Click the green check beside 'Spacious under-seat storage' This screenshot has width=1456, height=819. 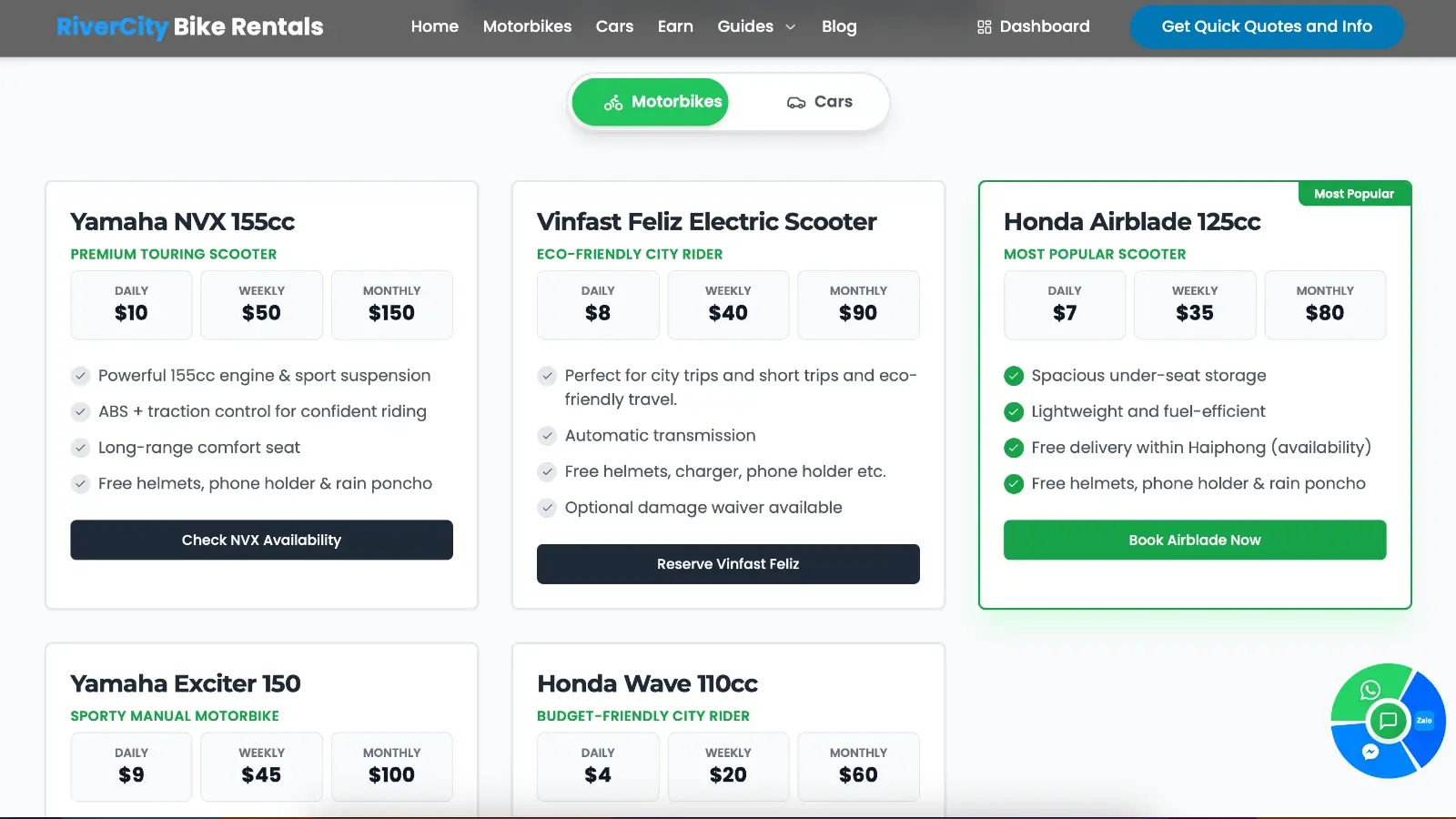tap(1014, 376)
